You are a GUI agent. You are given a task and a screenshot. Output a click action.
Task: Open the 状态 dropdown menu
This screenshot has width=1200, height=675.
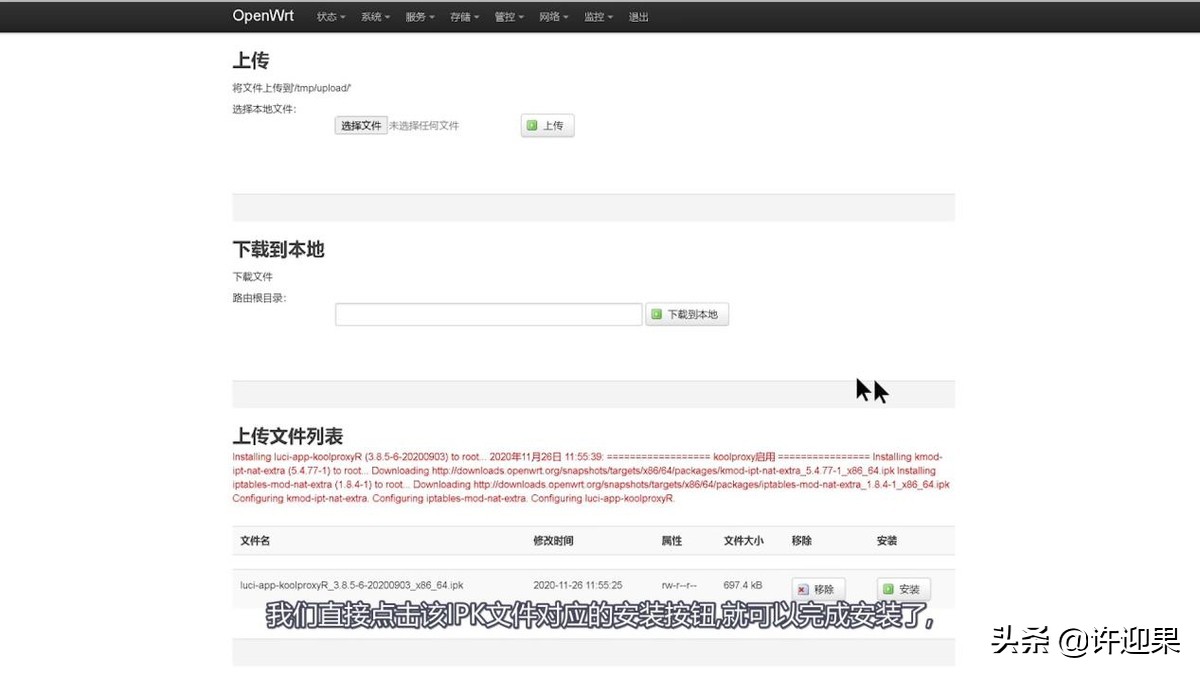tap(329, 16)
